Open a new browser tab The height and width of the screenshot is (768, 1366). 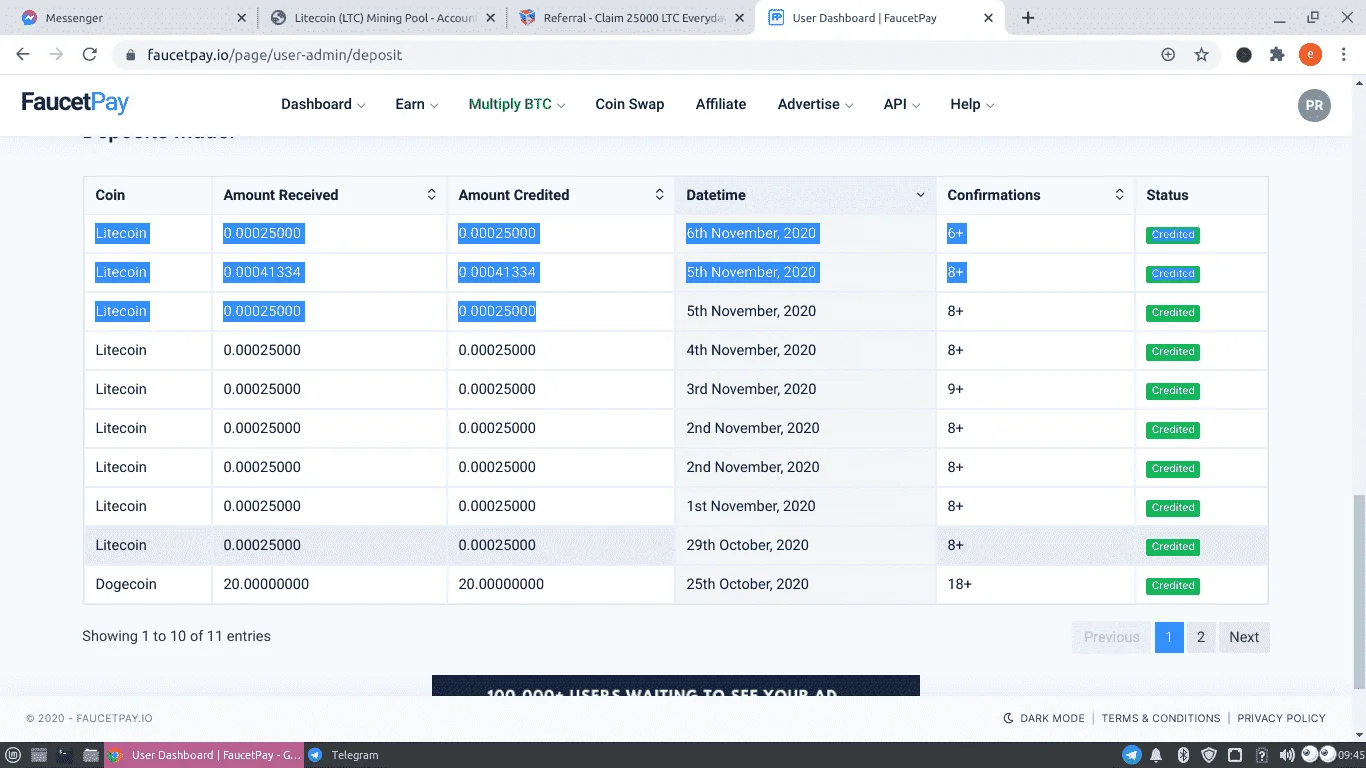coord(1028,18)
